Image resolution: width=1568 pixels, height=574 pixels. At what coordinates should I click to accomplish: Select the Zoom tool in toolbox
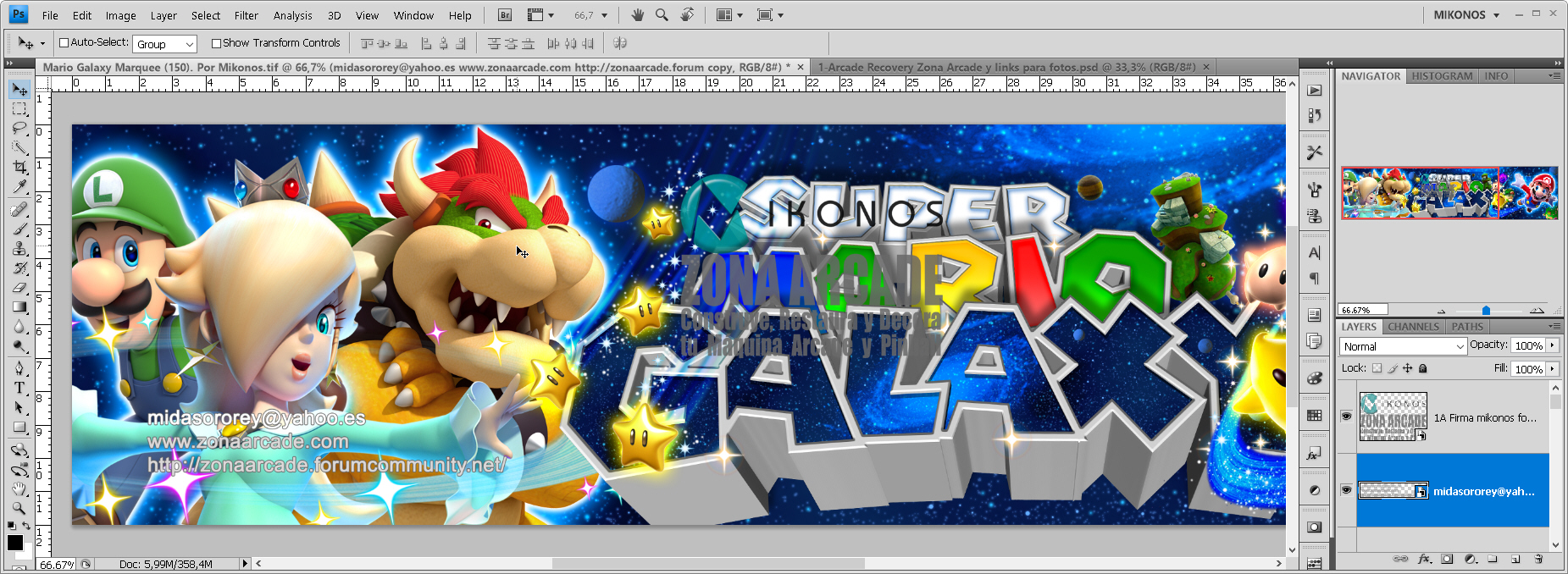19,508
